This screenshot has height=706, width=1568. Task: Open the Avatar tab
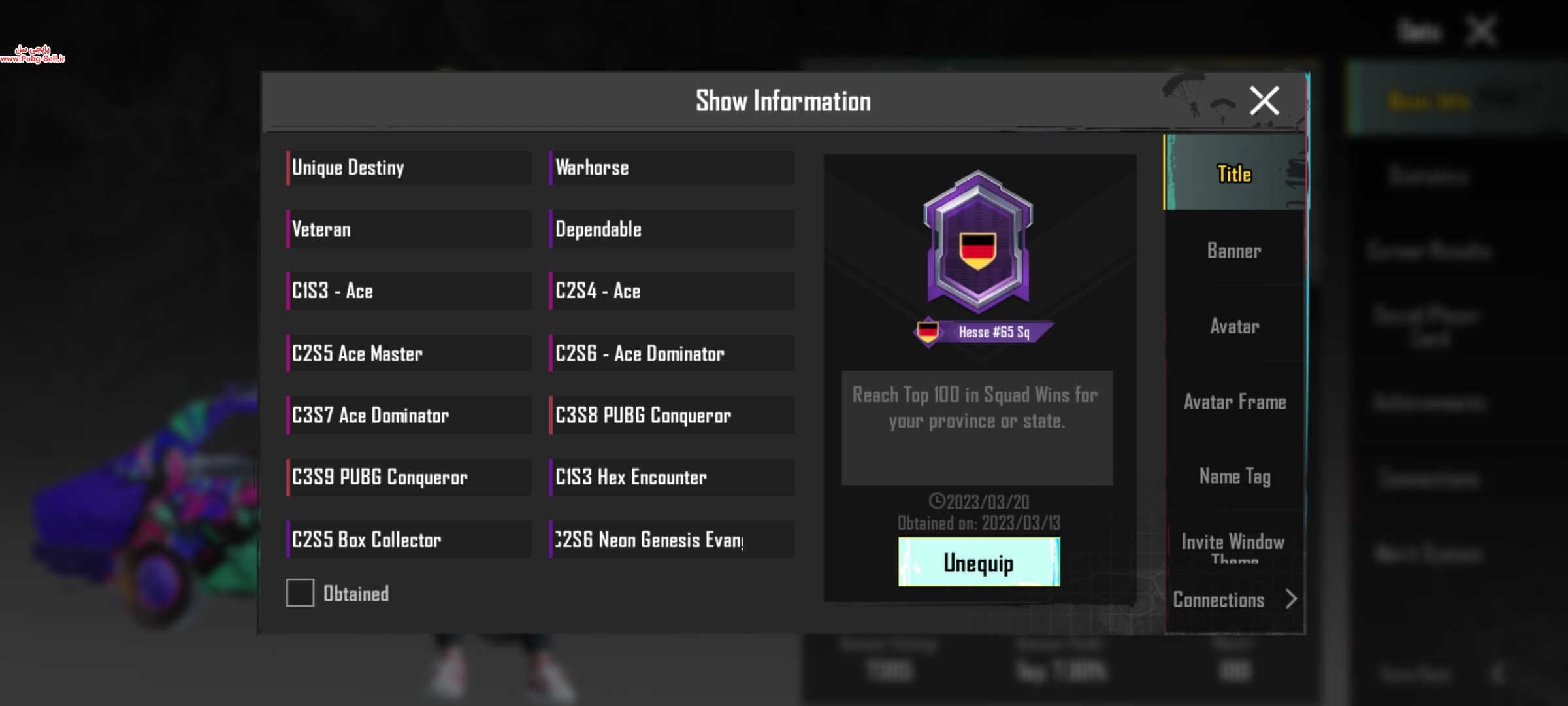(1233, 326)
